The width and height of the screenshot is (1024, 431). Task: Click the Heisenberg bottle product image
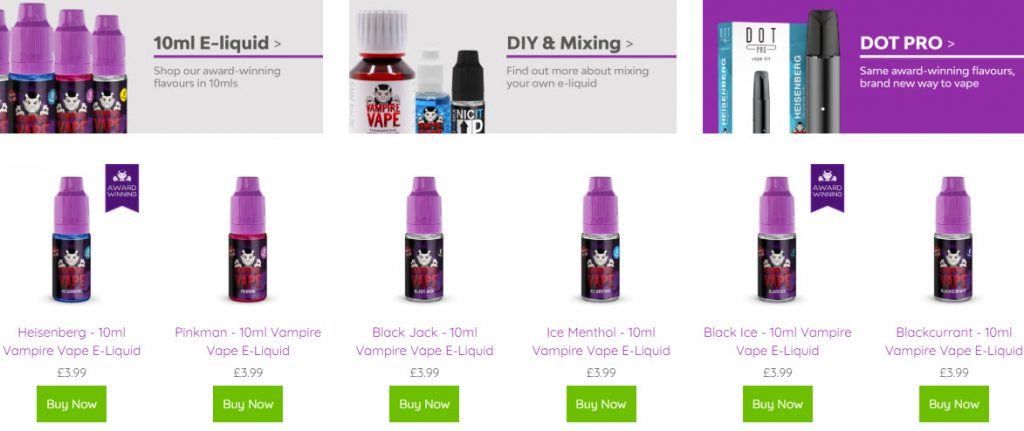pyautogui.click(x=71, y=239)
